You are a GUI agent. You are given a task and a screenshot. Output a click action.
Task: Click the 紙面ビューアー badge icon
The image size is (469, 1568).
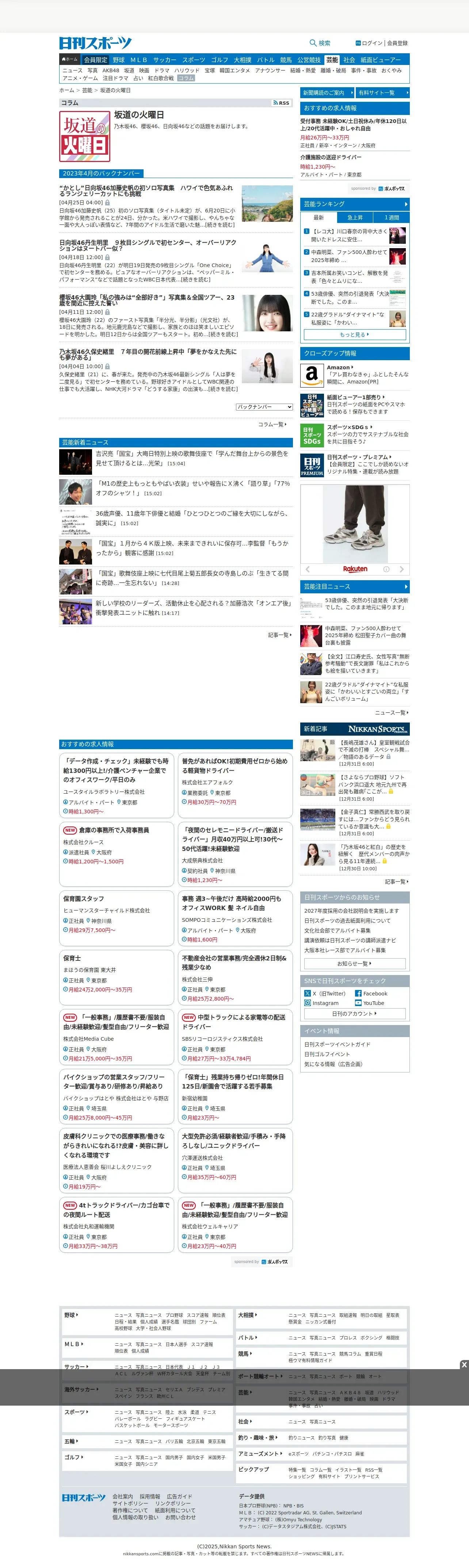tap(312, 405)
